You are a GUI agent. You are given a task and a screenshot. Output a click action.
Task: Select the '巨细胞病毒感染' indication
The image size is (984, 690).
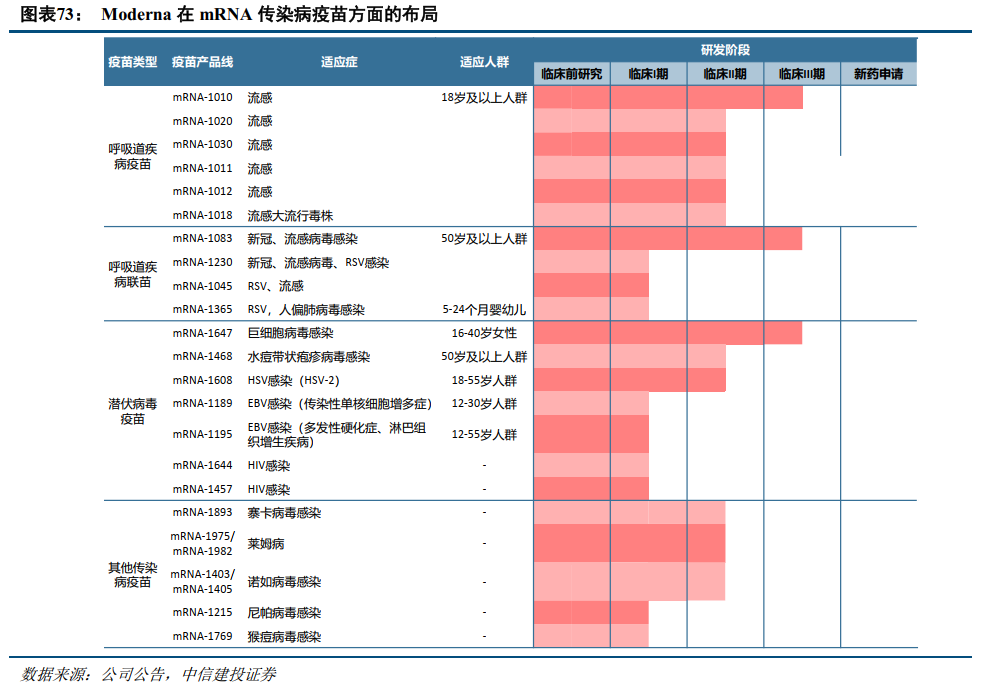pos(291,333)
